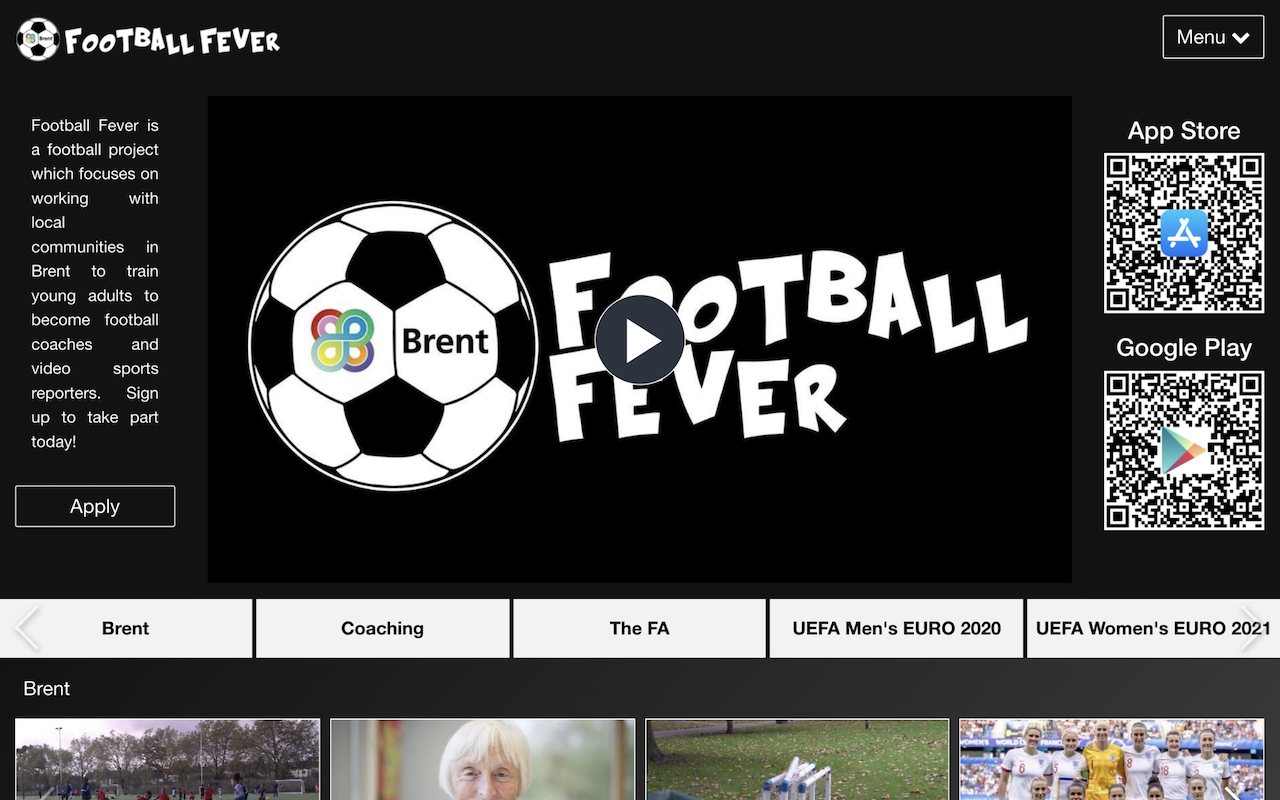Image resolution: width=1280 pixels, height=800 pixels.
Task: Expand the Menu using its chevron arrow
Action: 1240,37
